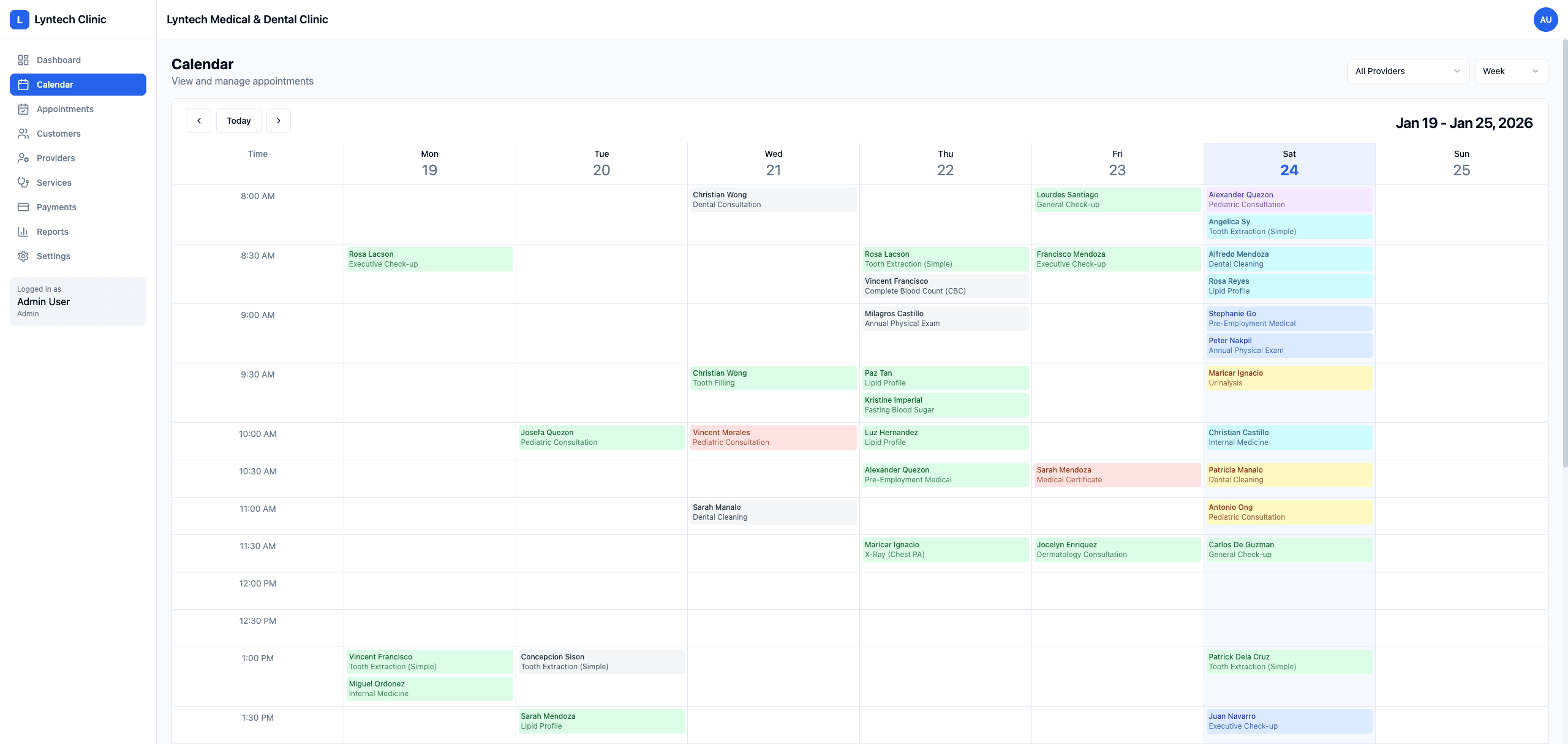Click the Settings gear icon
This screenshot has width=1568, height=744.
pyautogui.click(x=23, y=256)
